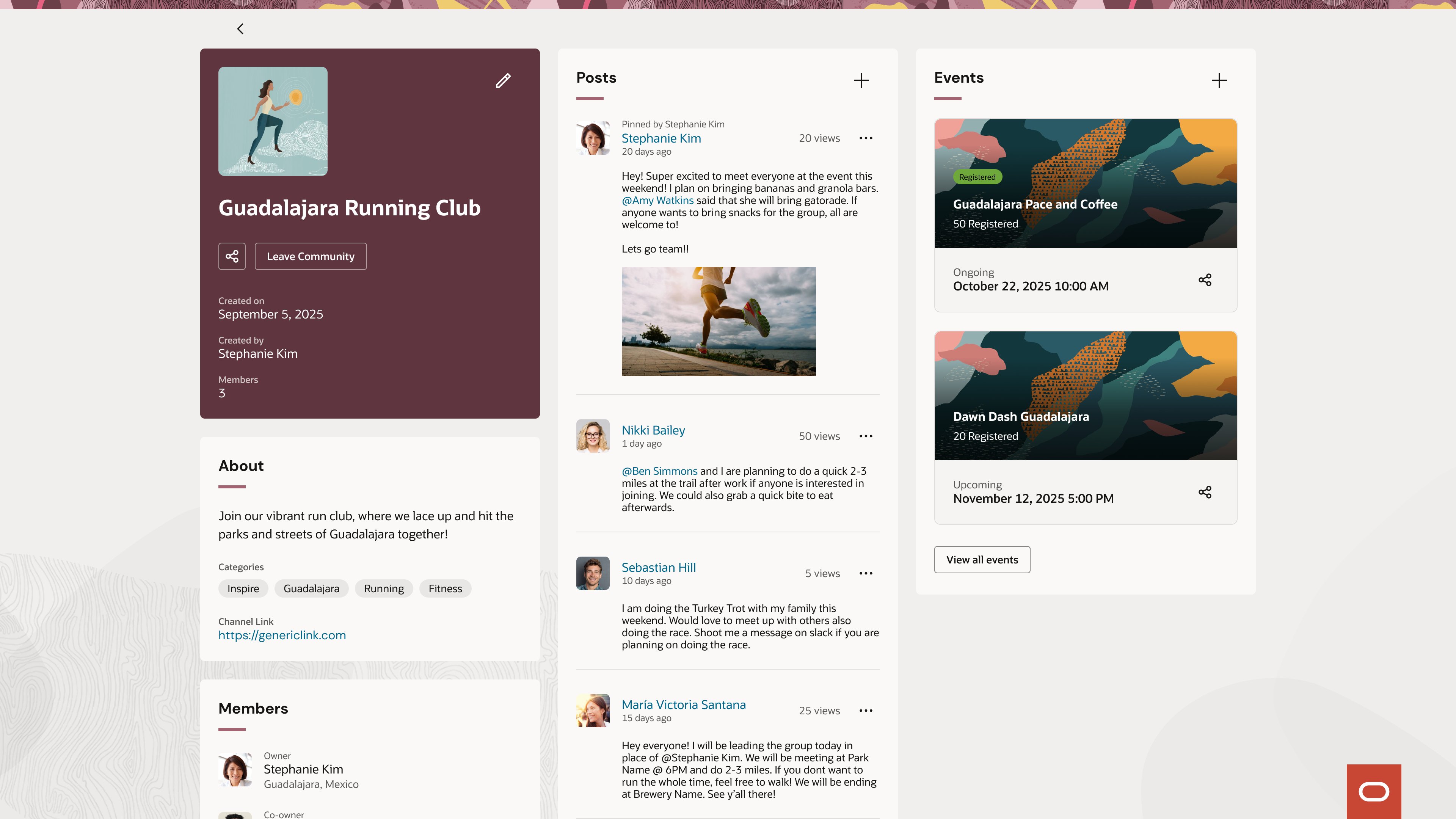This screenshot has height=819, width=1456.
Task: Edit community with the pencil icon
Action: pos(503,81)
